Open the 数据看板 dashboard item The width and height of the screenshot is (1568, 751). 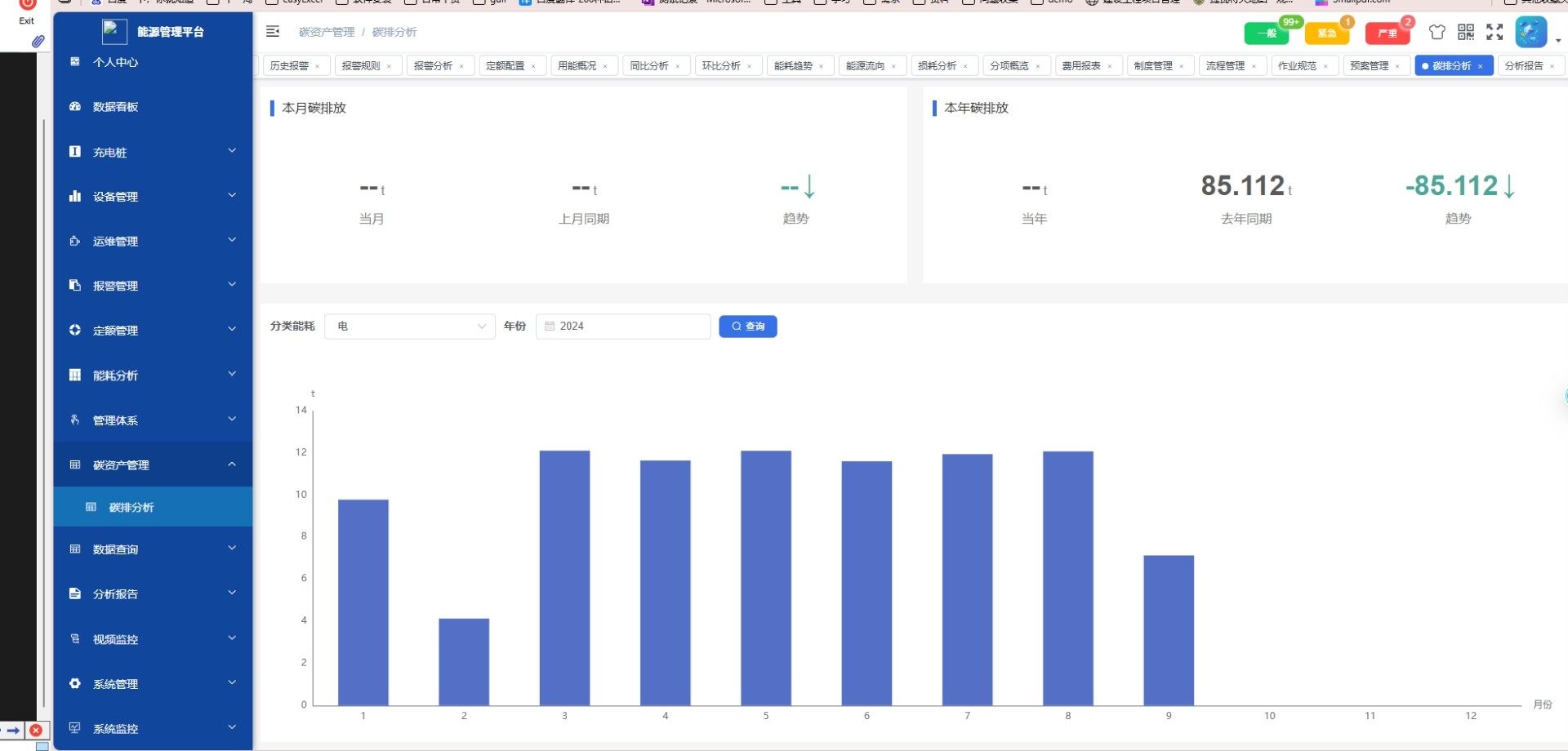point(115,107)
